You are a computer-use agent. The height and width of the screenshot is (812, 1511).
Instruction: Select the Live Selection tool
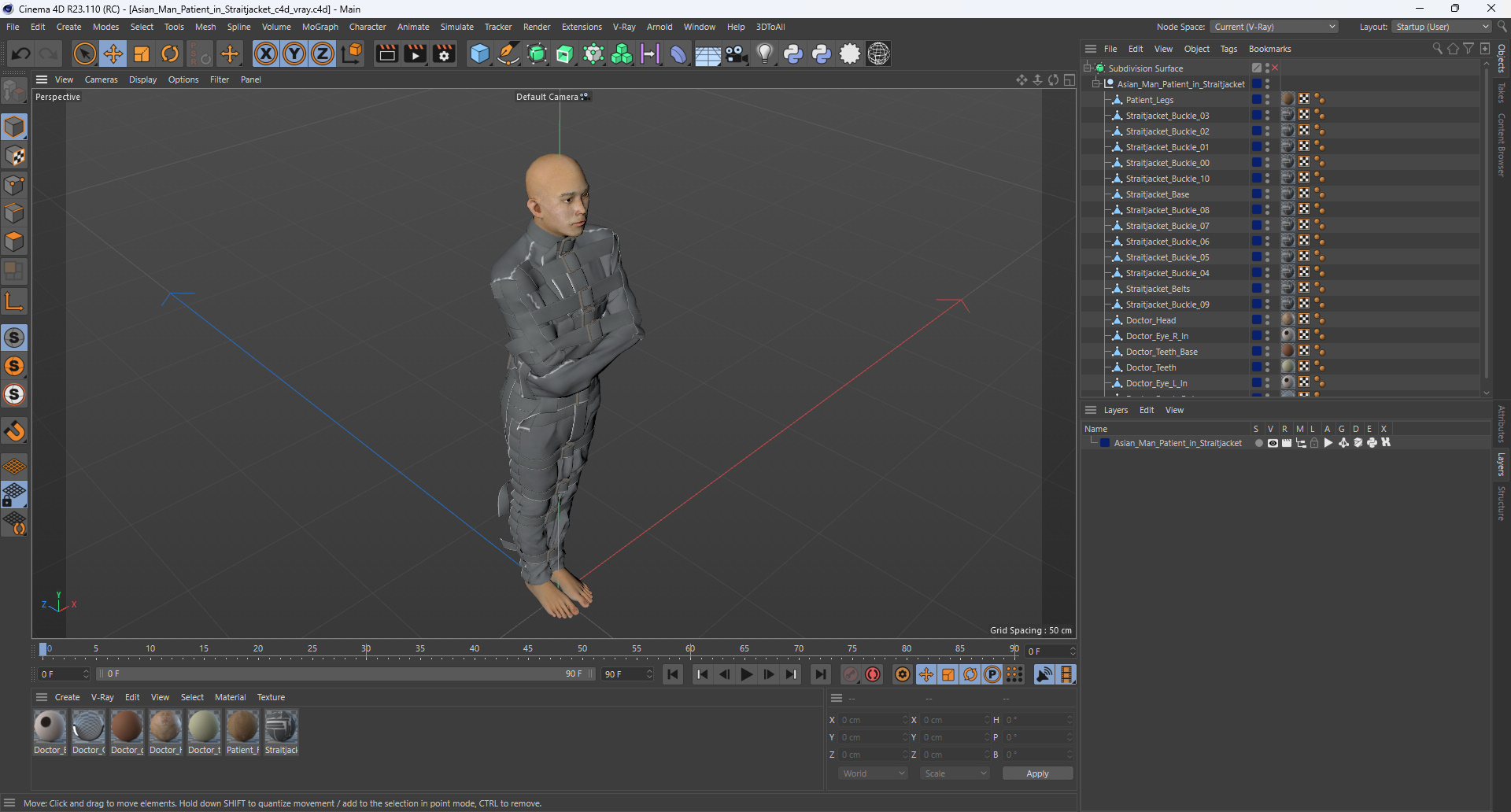84,54
